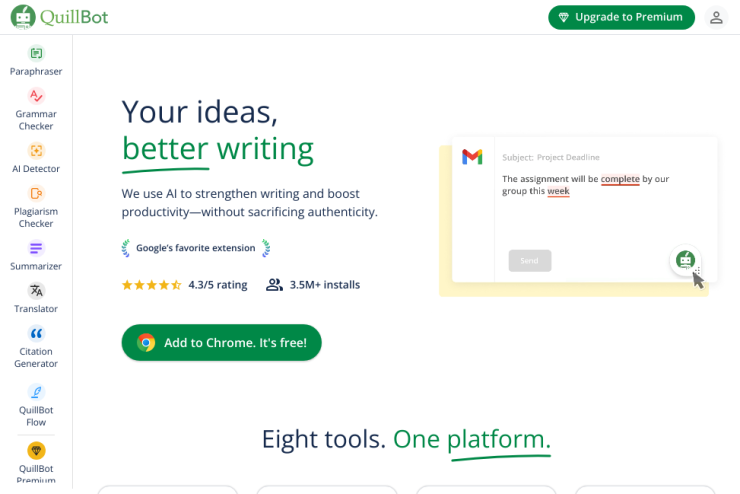Open the QuillBot Flow feather icon

pos(36,392)
